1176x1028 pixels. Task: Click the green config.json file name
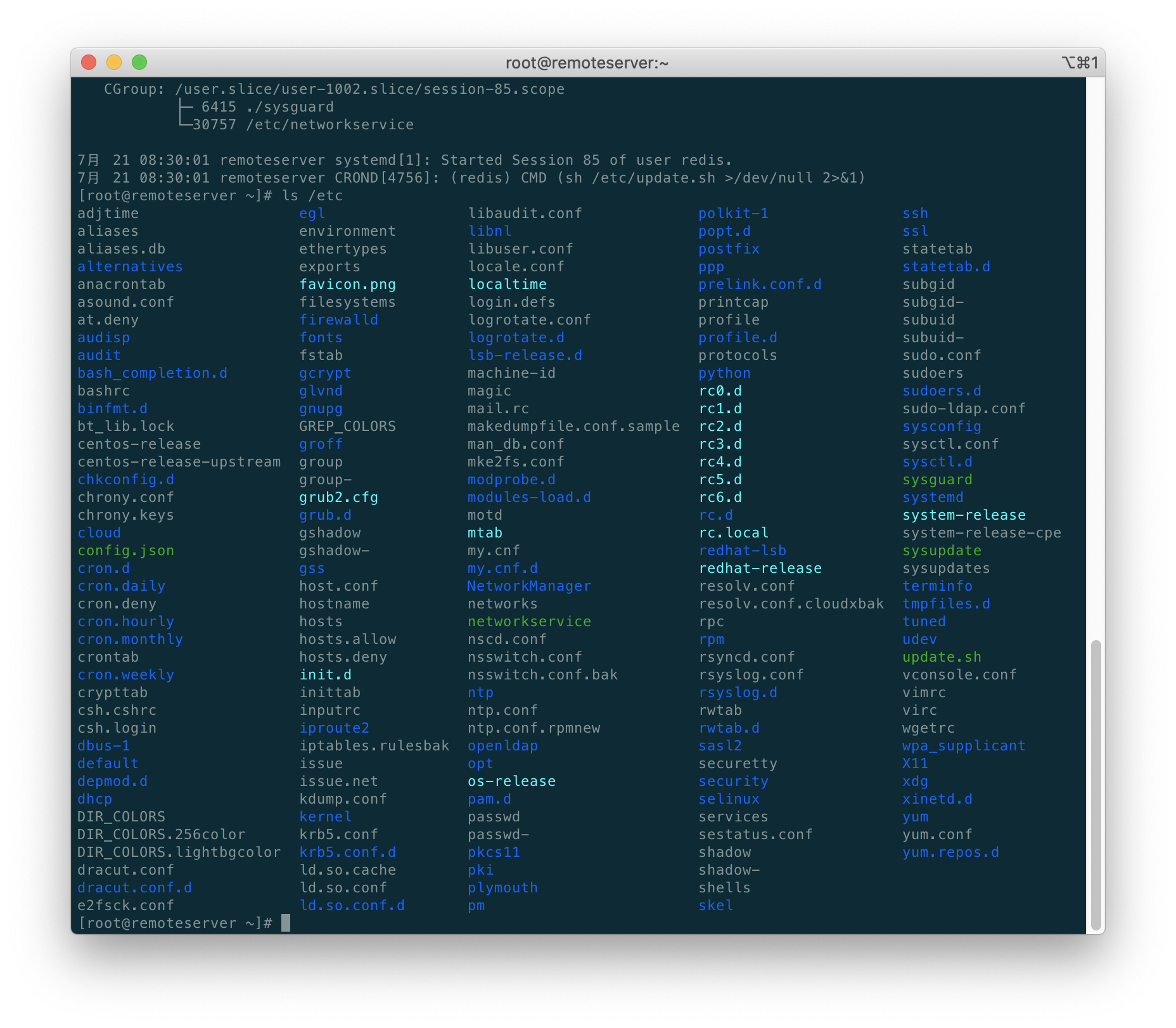click(125, 551)
